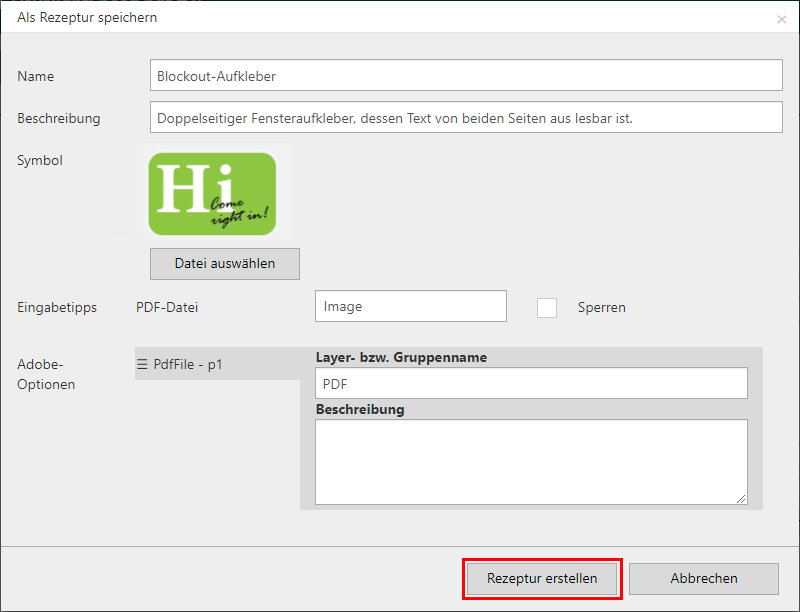Click the Symbol label
The width and height of the screenshot is (800, 612).
[x=40, y=160]
